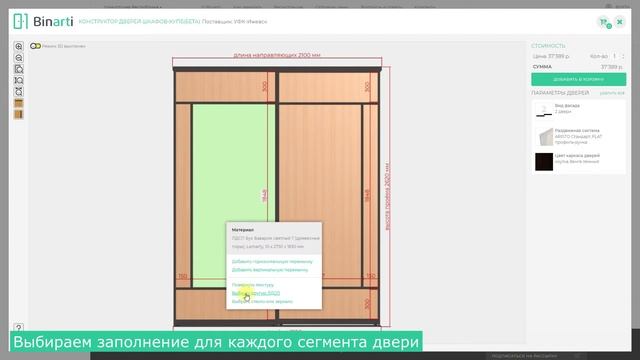Choose Add horizontal crossbar in popup

point(272,261)
